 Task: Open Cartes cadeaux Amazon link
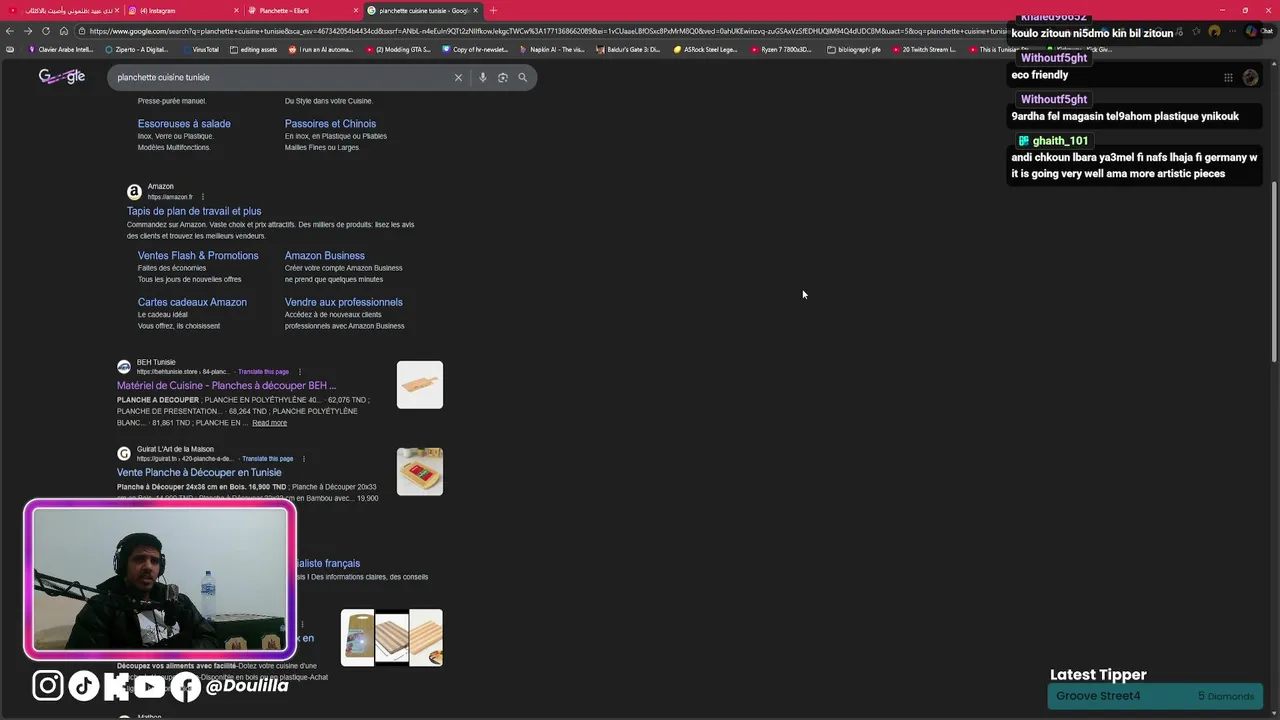point(192,302)
